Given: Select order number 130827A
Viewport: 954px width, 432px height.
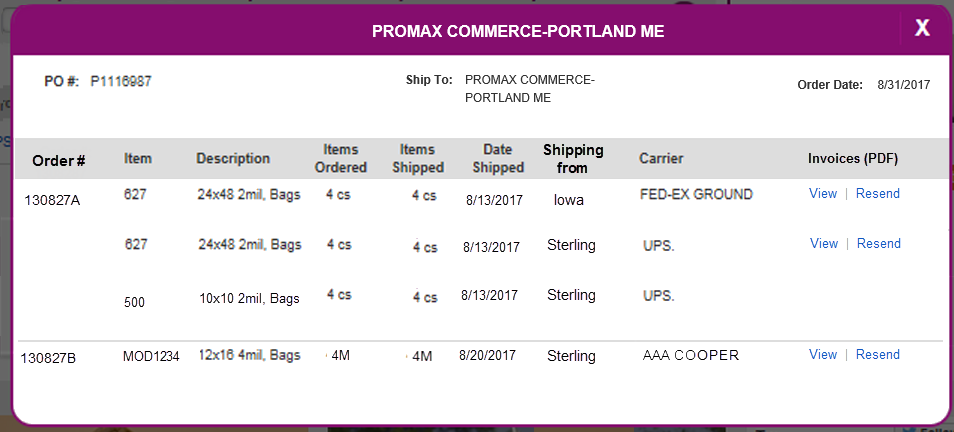Looking at the screenshot, I should pos(52,200).
